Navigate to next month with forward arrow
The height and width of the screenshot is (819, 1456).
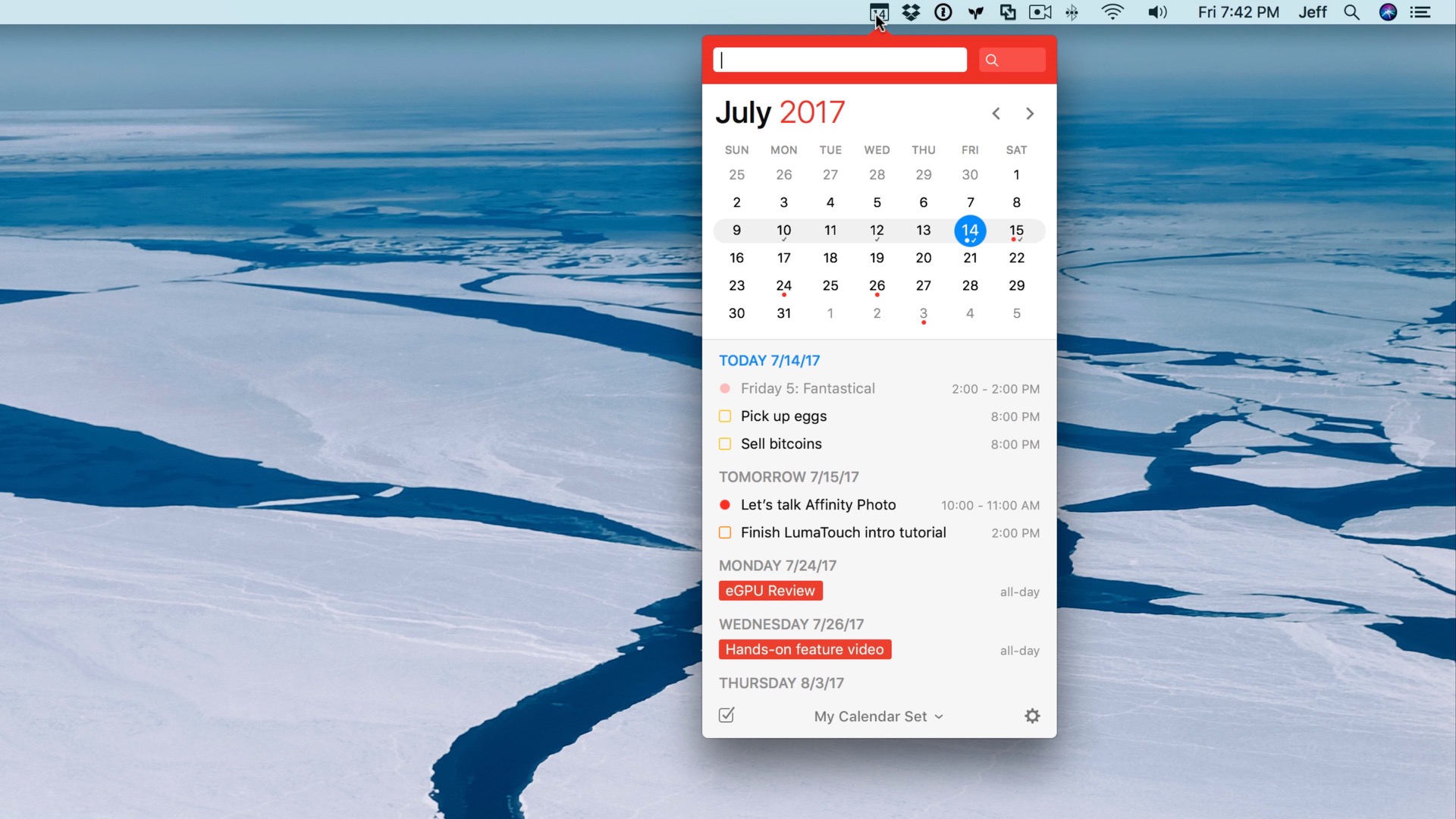(x=1029, y=113)
